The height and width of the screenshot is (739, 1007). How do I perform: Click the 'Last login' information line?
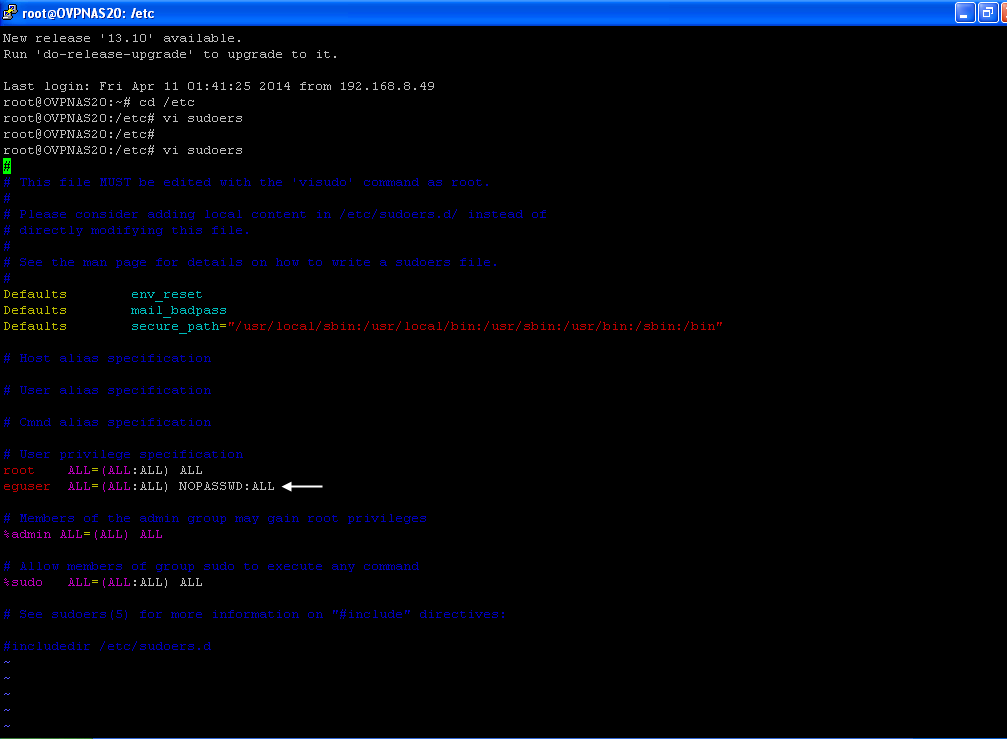(x=219, y=86)
